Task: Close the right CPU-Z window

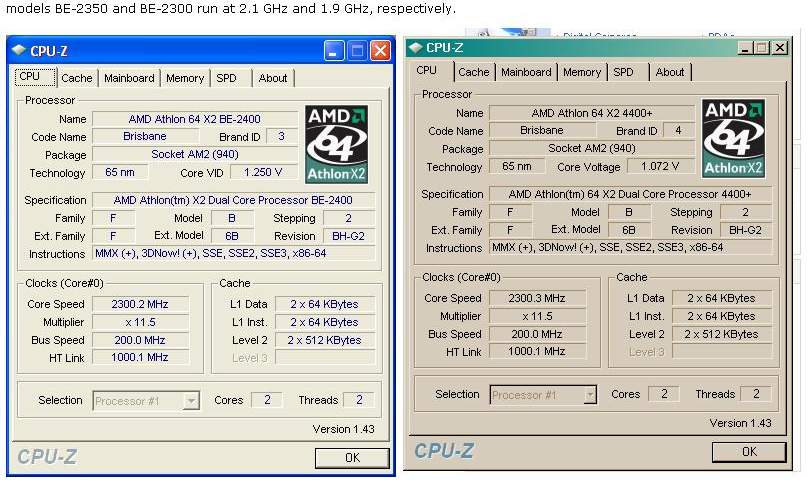Action: [x=780, y=48]
